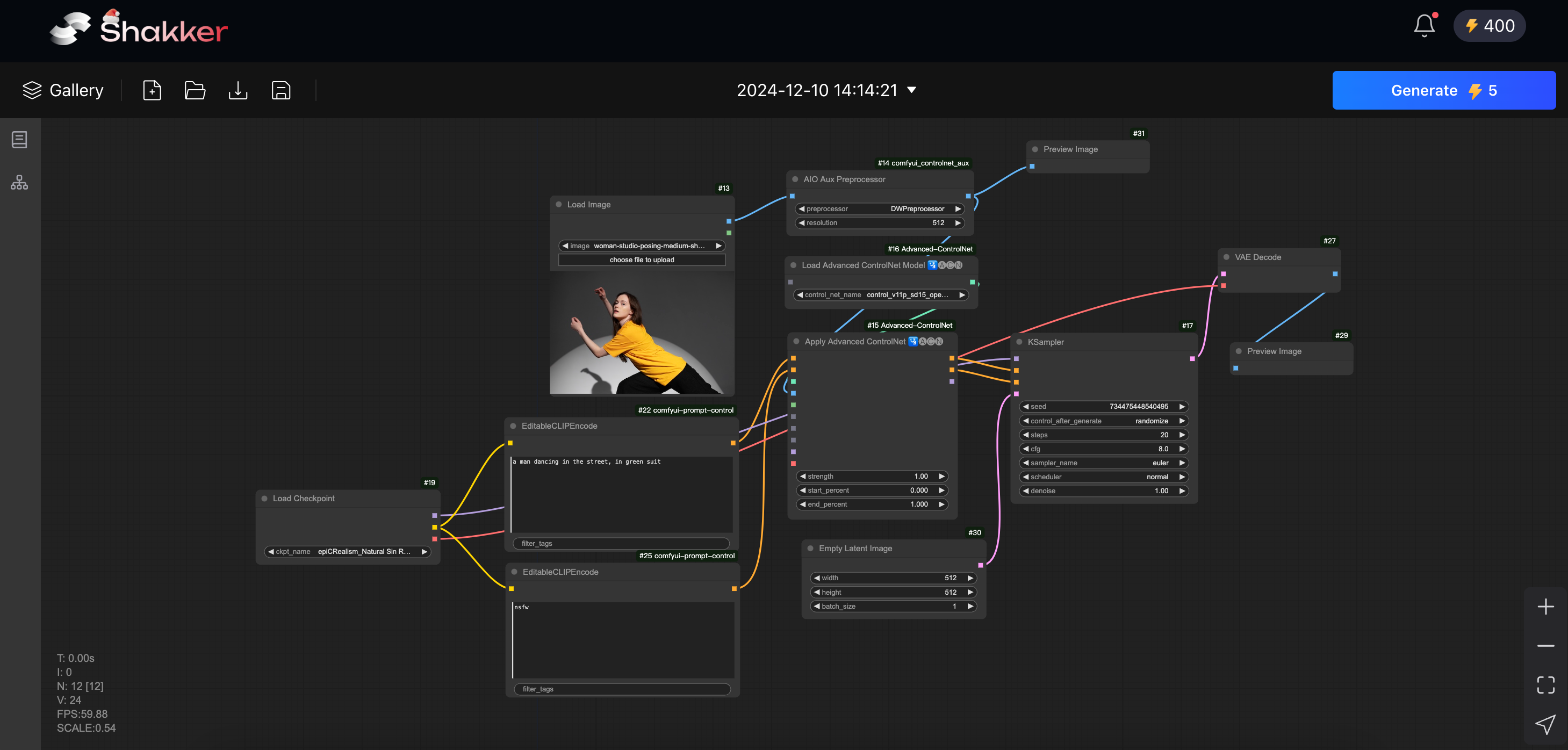Export workflow via the download icon

tap(238, 90)
